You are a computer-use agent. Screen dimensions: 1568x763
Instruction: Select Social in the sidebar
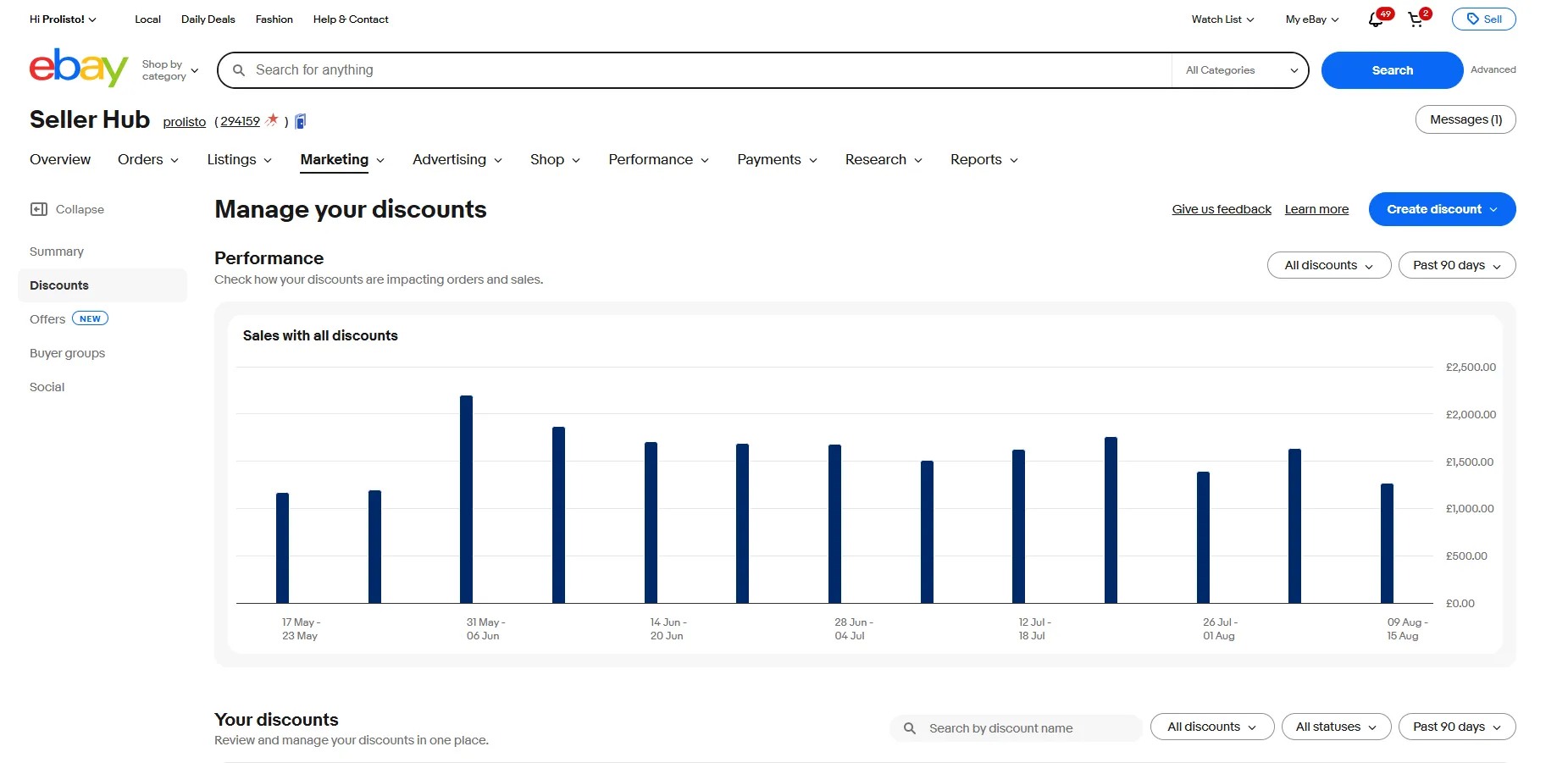[47, 387]
